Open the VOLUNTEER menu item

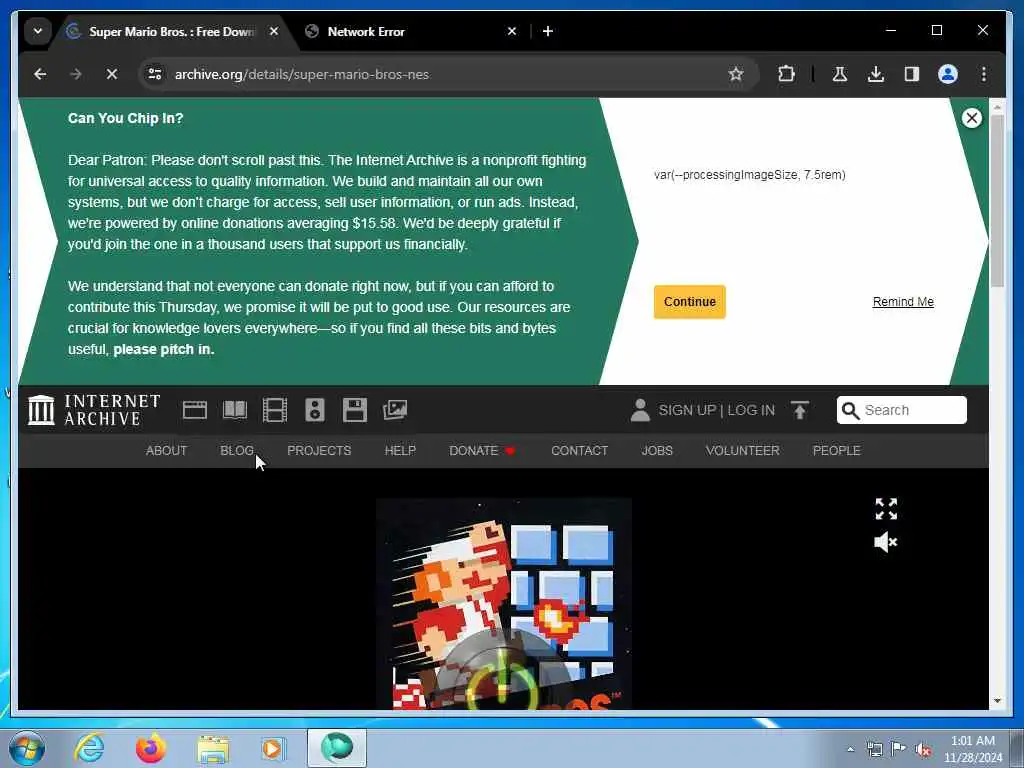743,451
